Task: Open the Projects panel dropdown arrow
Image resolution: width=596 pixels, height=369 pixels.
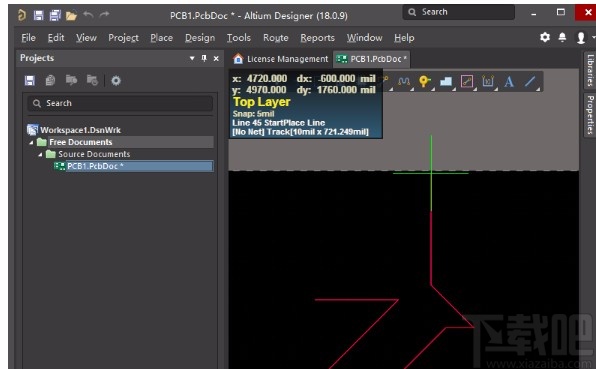Action: pyautogui.click(x=192, y=58)
